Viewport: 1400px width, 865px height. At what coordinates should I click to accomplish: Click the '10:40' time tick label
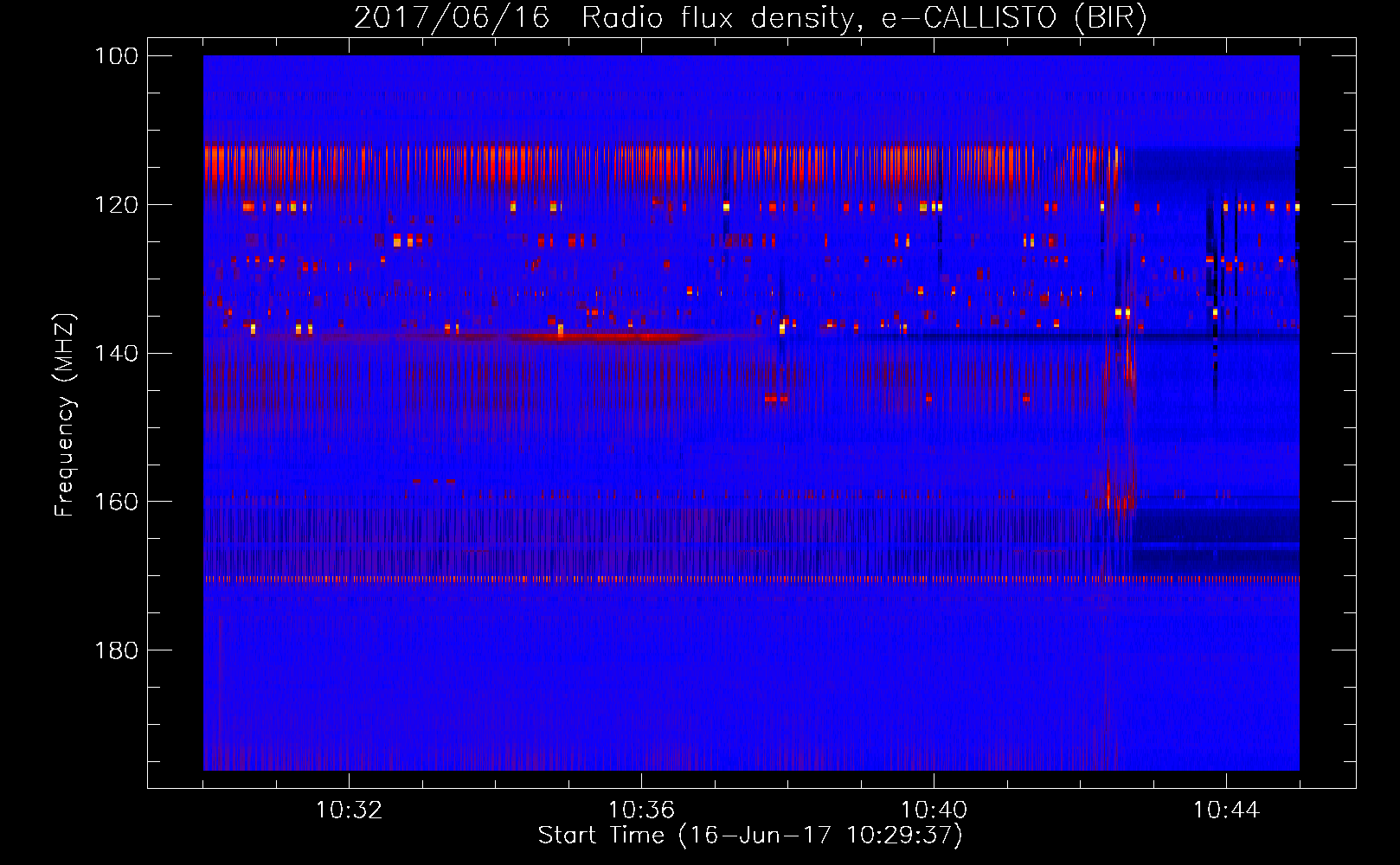click(x=934, y=811)
